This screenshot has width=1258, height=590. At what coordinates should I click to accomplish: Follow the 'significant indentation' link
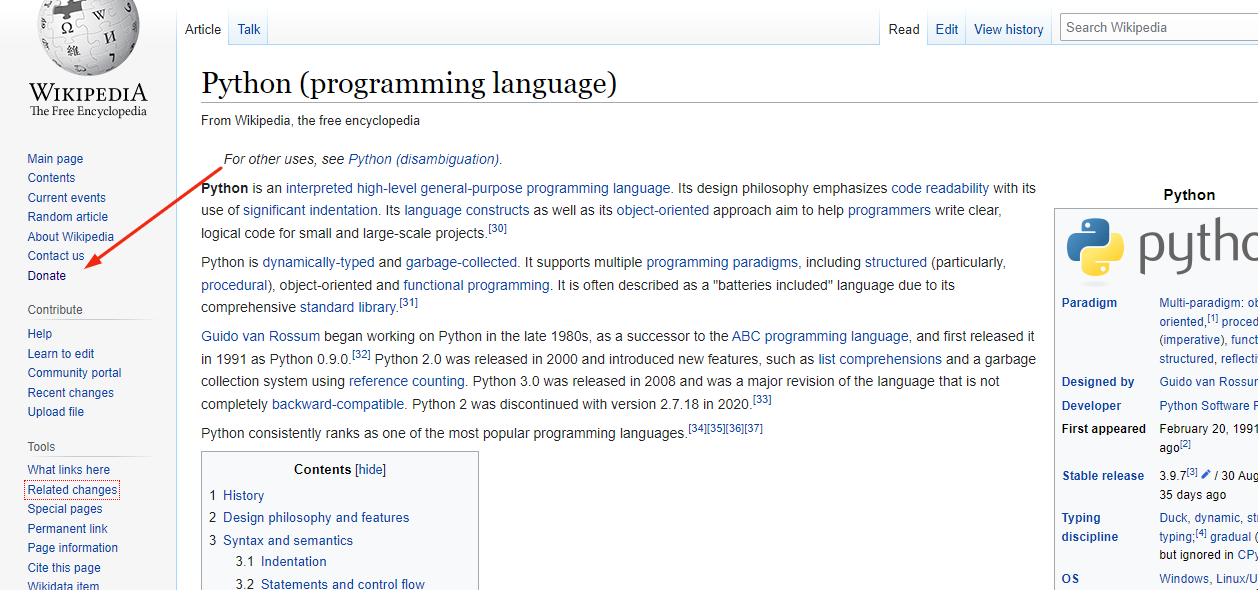(x=311, y=210)
